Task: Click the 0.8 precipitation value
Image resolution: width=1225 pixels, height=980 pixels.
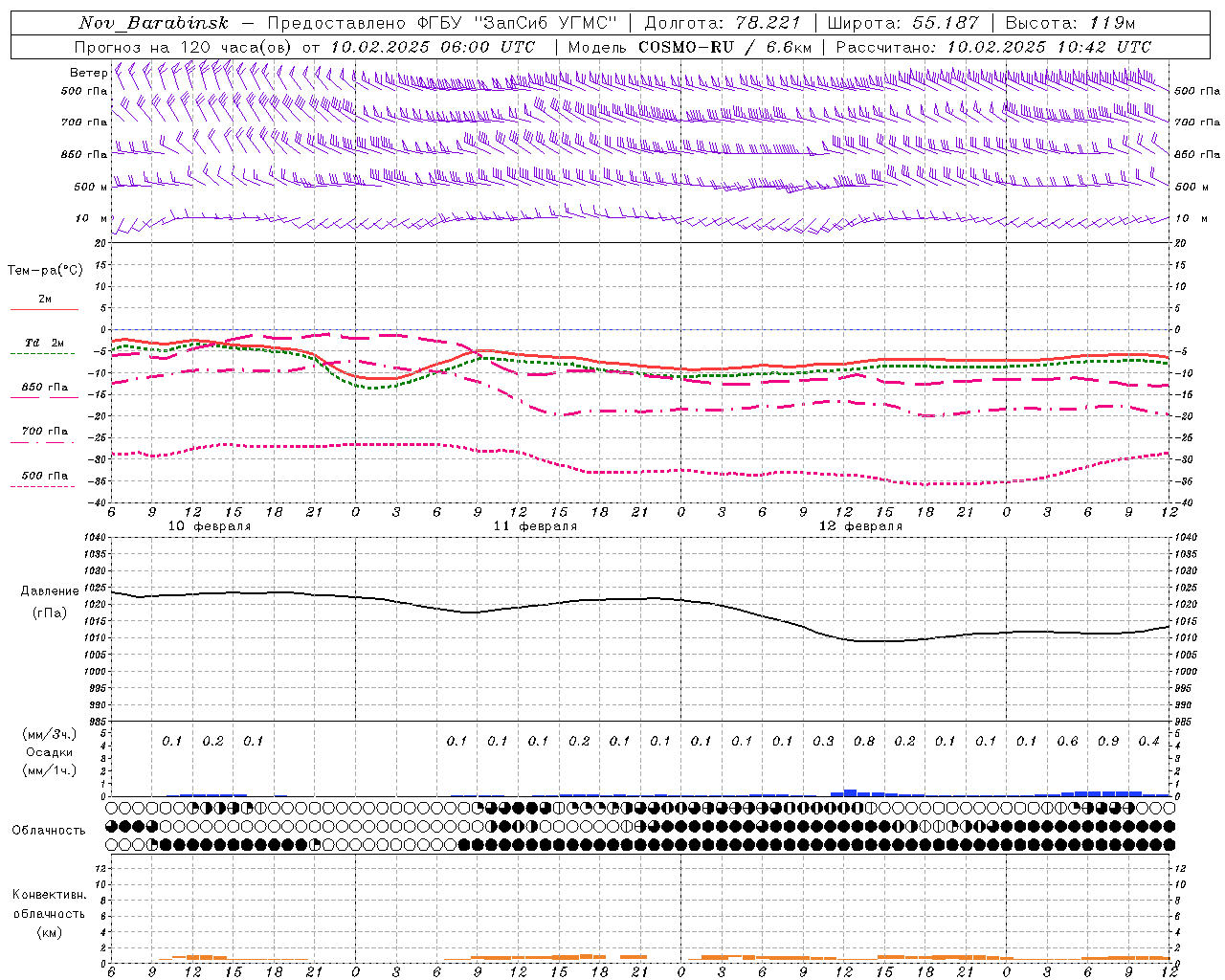Action: click(x=863, y=741)
